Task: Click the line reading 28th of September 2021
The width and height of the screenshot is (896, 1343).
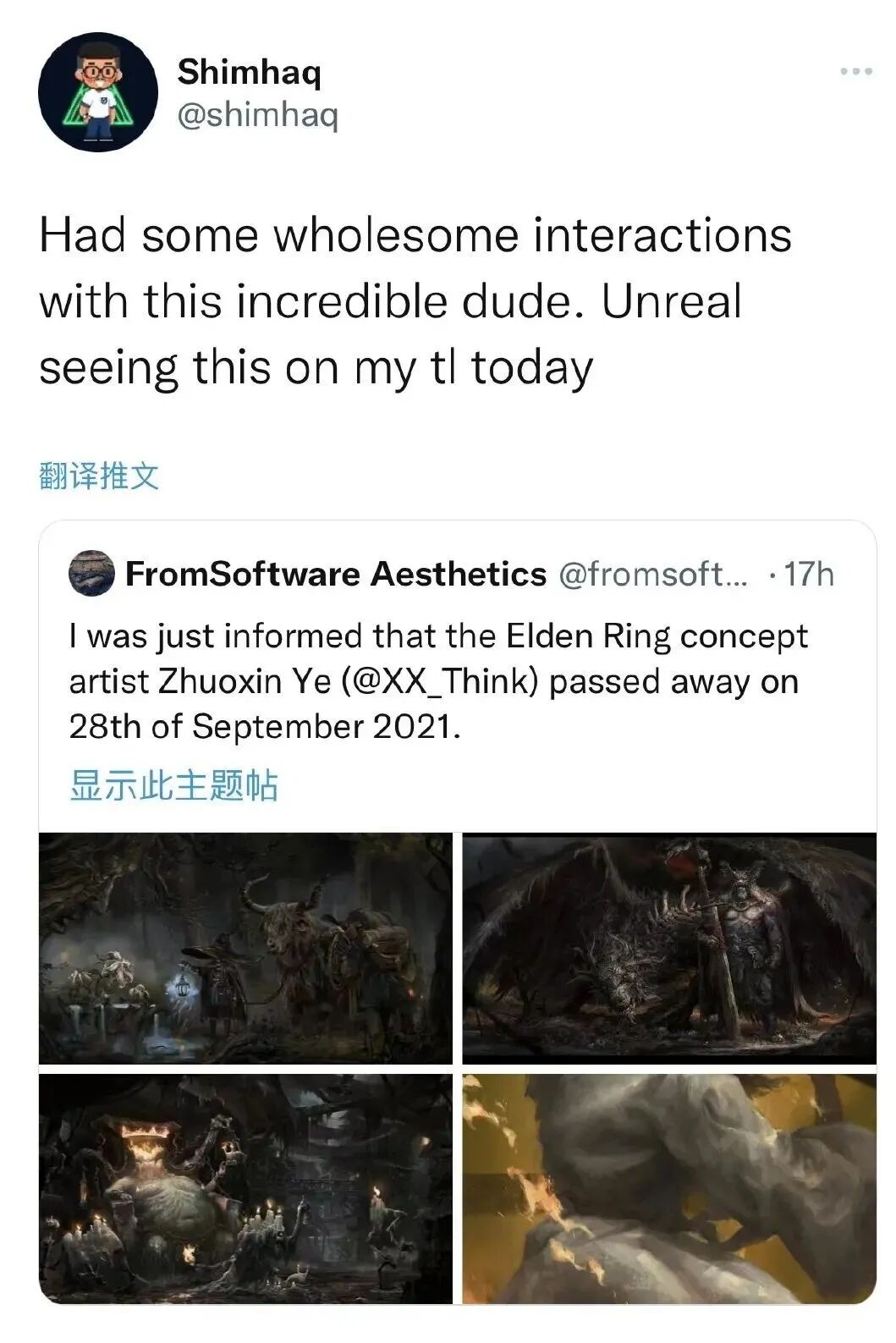Action: point(265,727)
